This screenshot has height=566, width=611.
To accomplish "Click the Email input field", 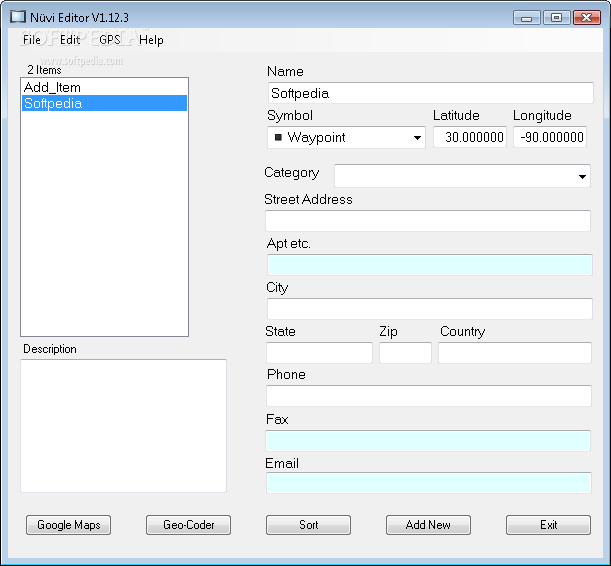I will click(x=429, y=483).
